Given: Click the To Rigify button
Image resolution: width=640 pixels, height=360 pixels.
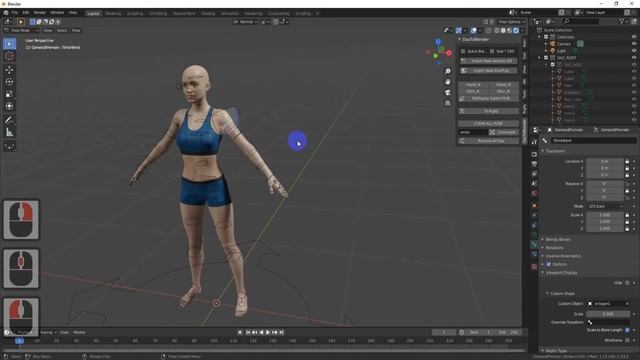Looking at the screenshot, I should 488,111.
